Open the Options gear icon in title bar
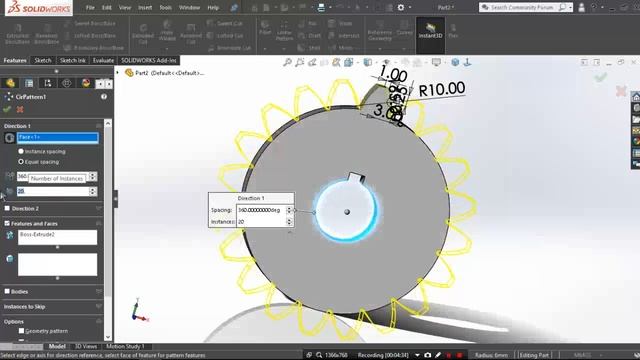The height and width of the screenshot is (360, 640). (x=401, y=7)
